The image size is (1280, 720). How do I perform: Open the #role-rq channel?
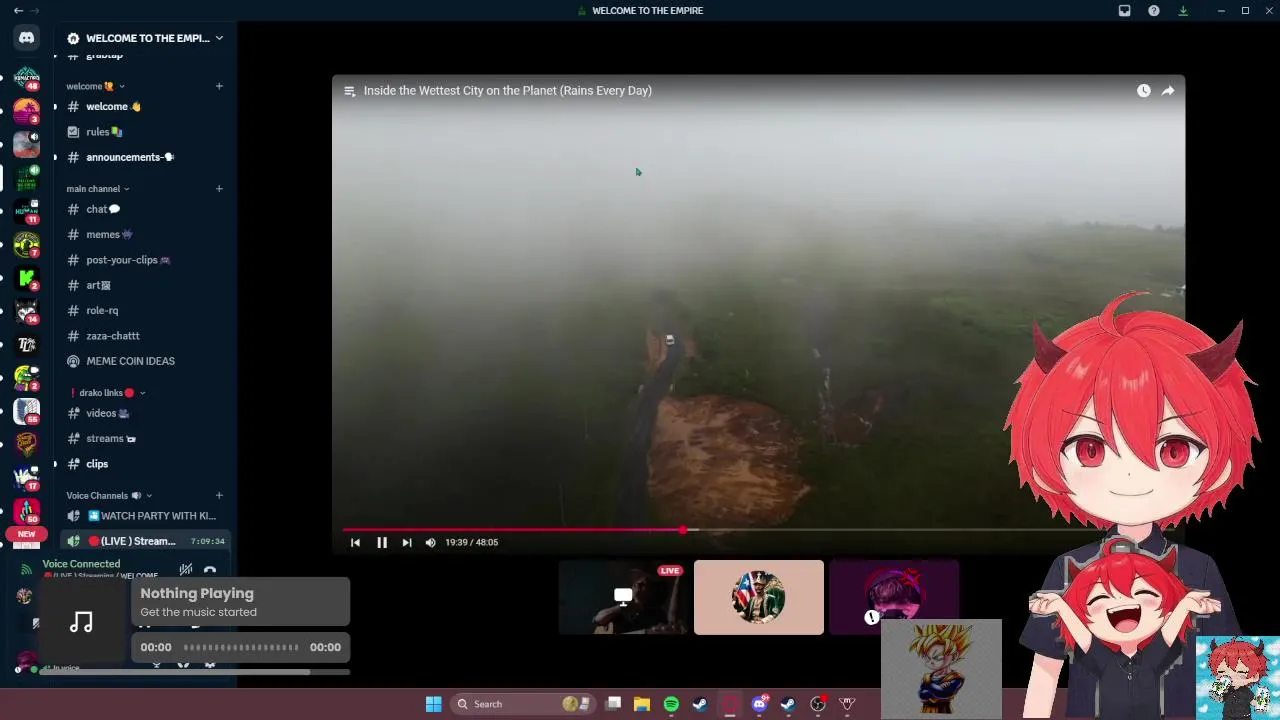point(145,310)
